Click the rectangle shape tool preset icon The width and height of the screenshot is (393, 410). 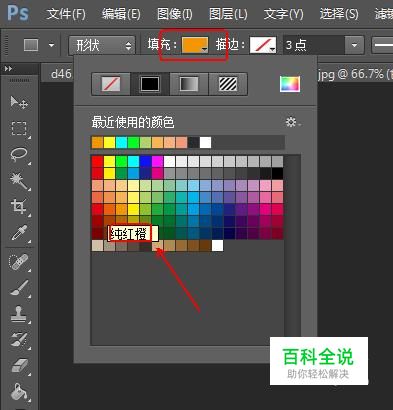pyautogui.click(x=31, y=45)
